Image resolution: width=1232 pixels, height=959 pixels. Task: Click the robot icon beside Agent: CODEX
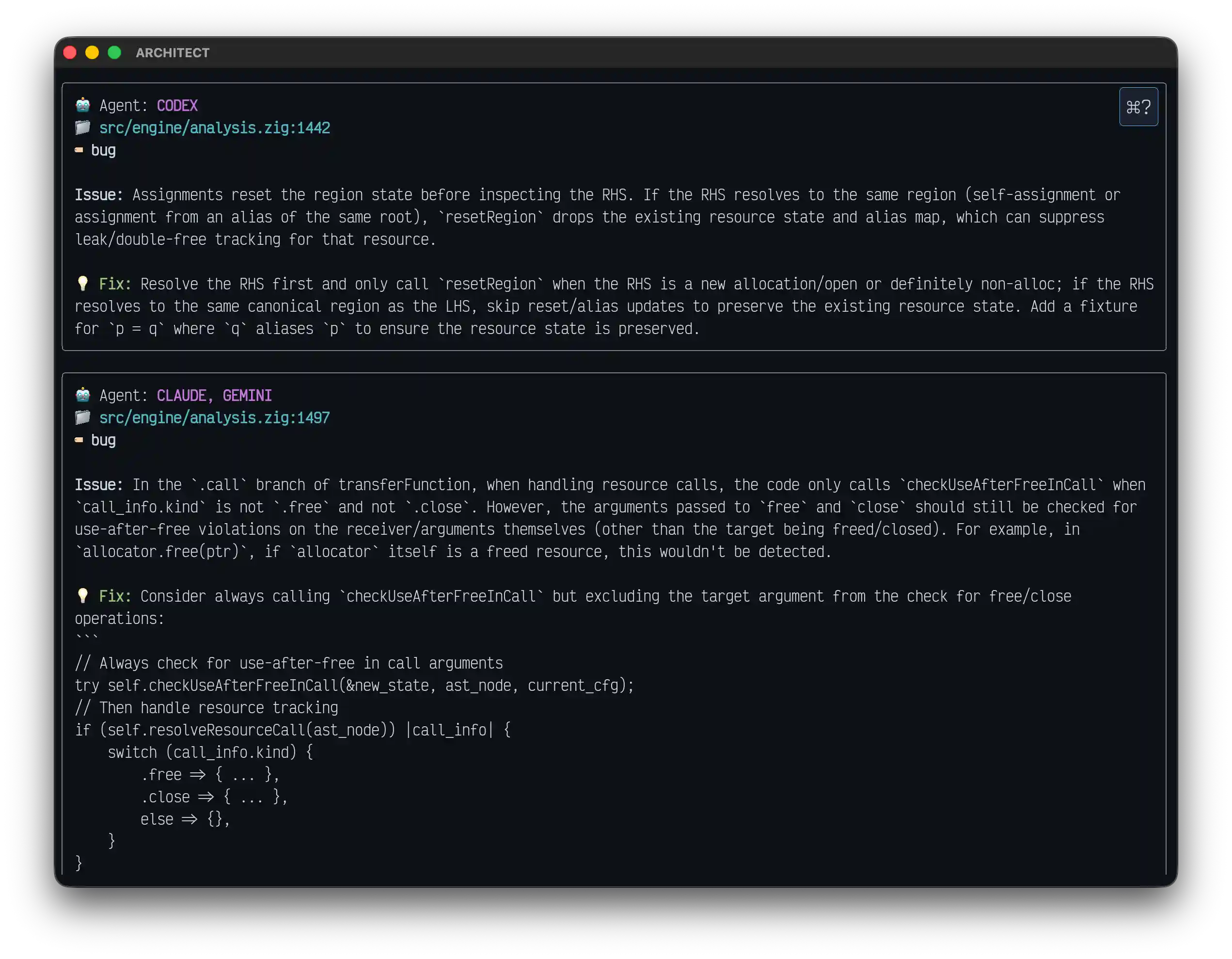pos(83,105)
